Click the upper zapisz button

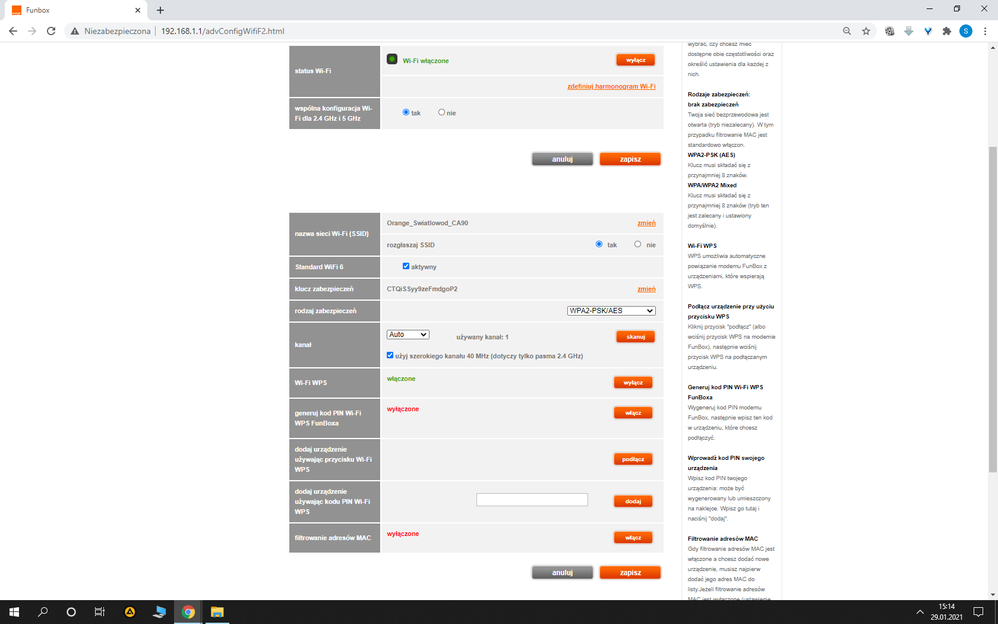pos(630,159)
